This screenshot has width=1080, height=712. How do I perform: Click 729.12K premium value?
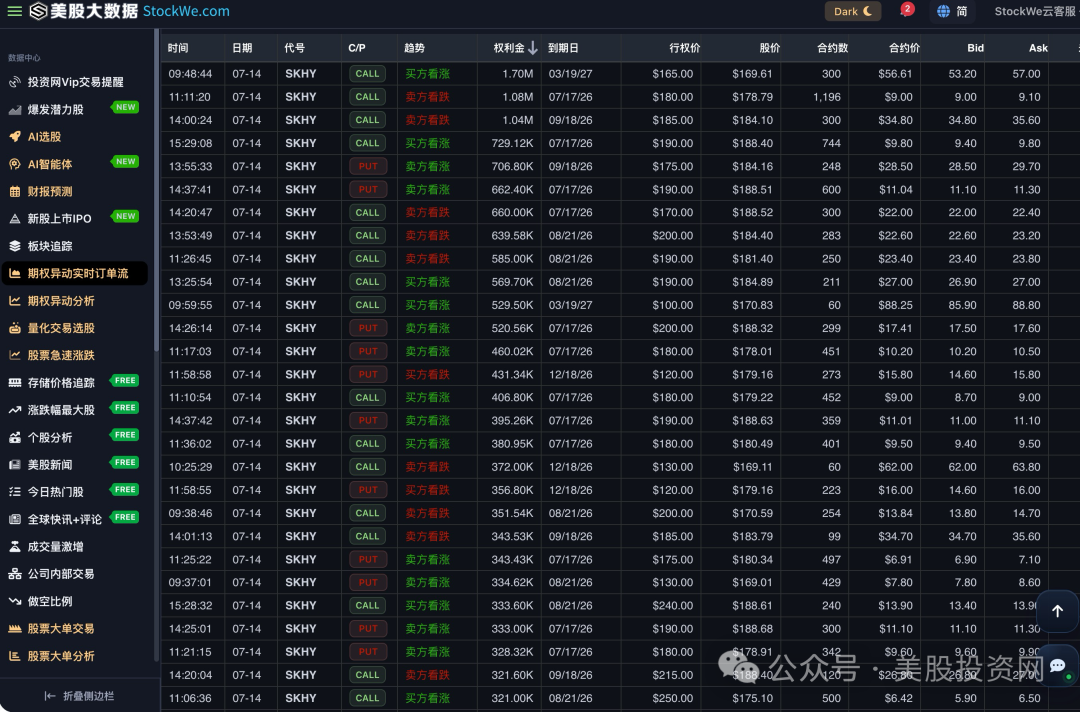coord(512,143)
